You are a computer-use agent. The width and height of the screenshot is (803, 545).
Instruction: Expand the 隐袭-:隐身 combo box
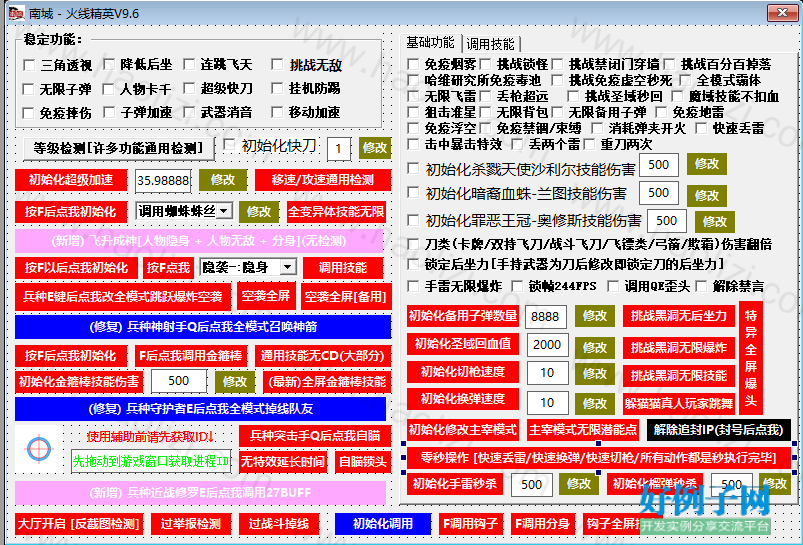tap(288, 267)
